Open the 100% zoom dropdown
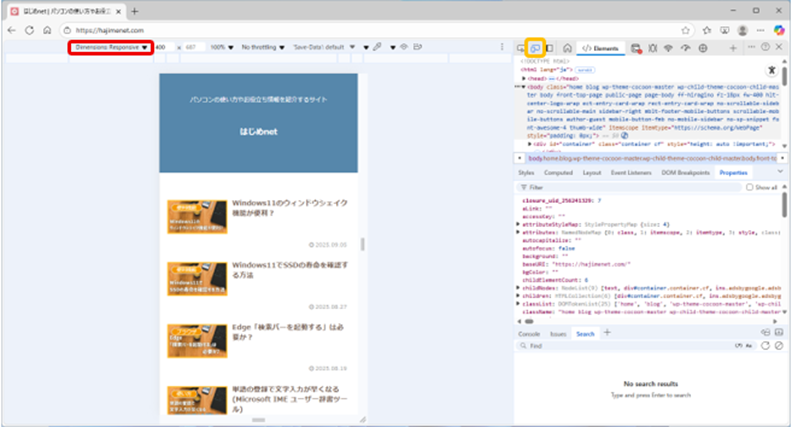This screenshot has width=792, height=427. (x=222, y=48)
